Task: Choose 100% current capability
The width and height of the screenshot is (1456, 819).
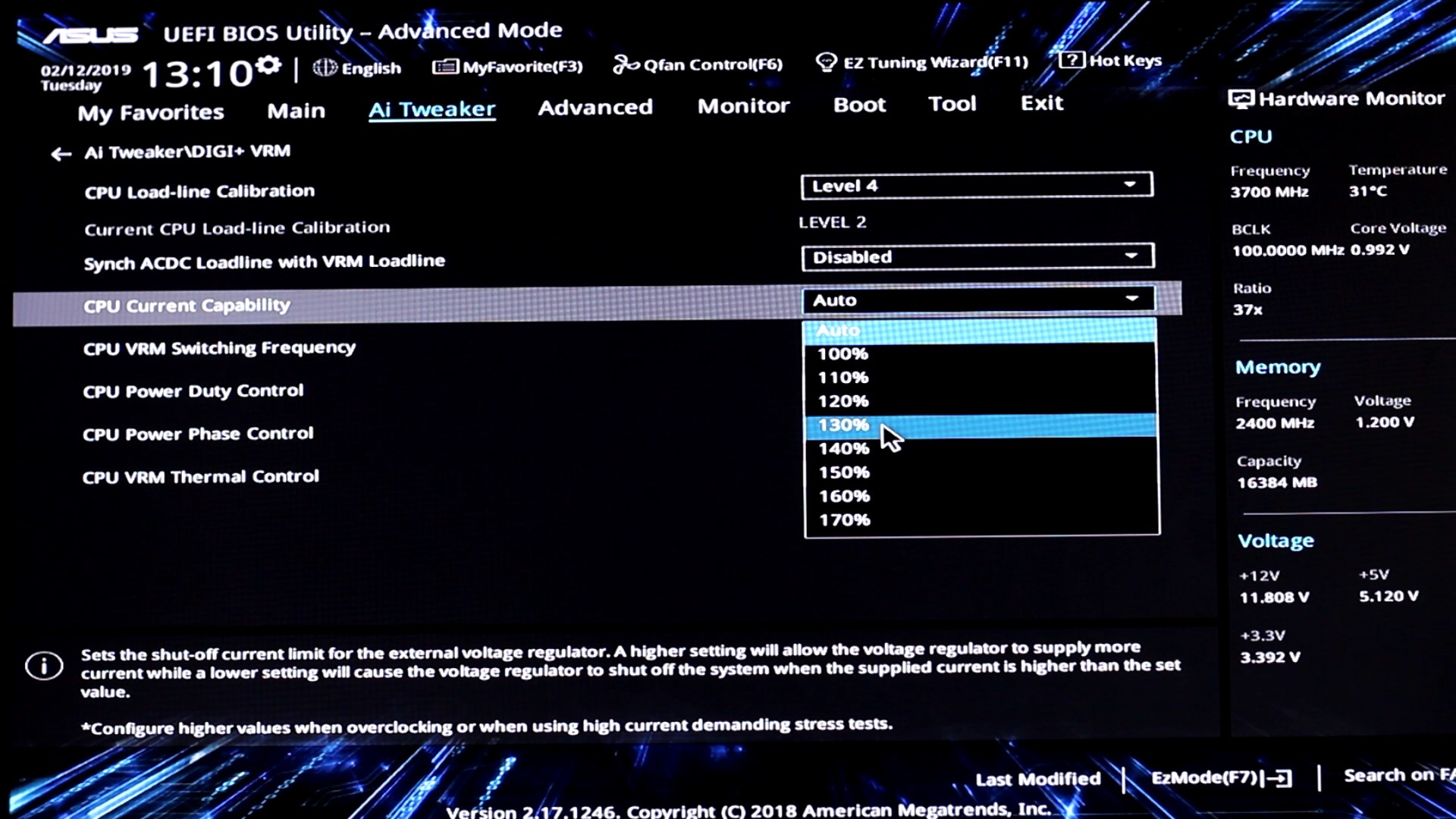Action: pyautogui.click(x=980, y=354)
